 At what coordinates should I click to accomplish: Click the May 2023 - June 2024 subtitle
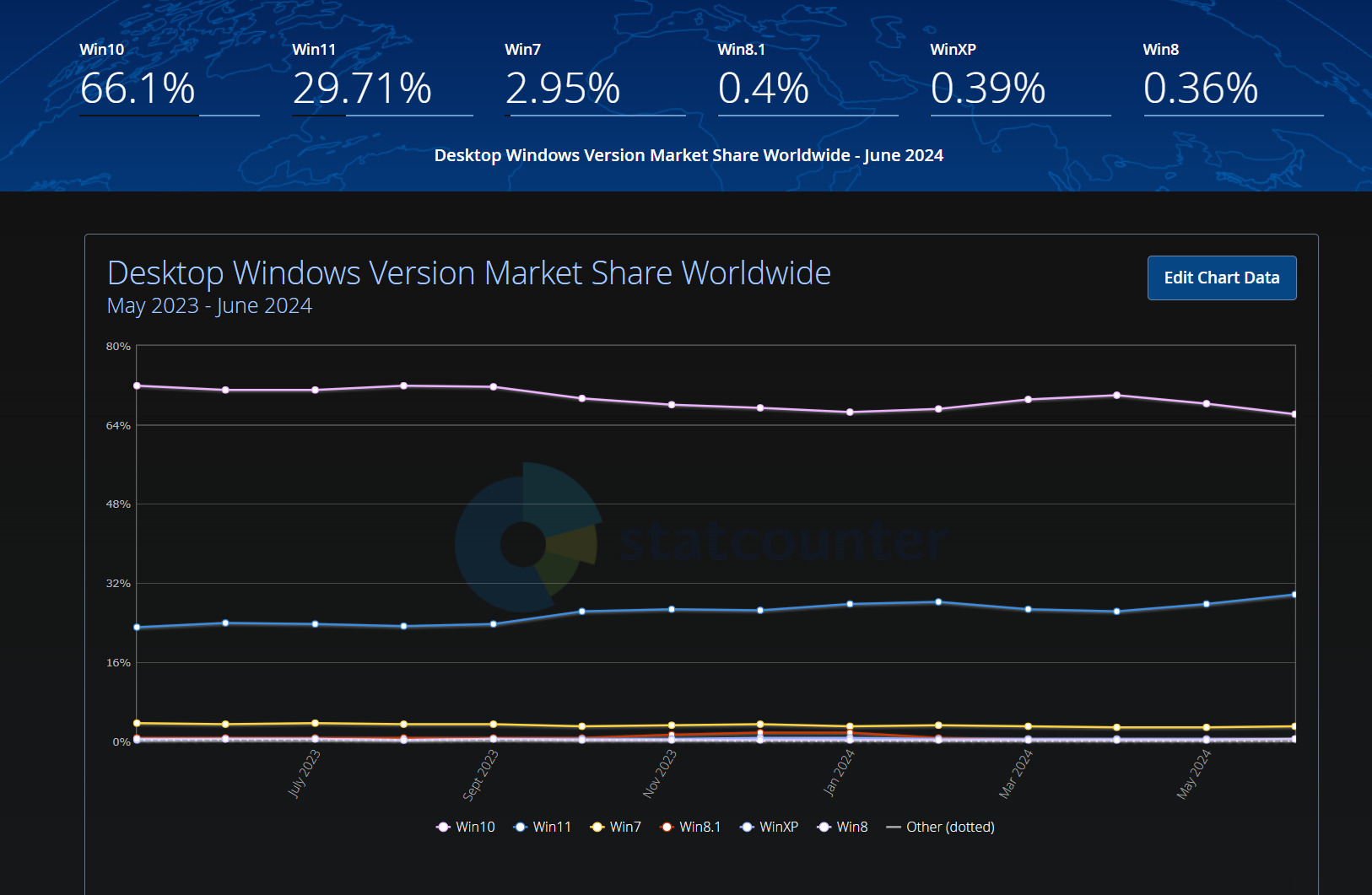pos(209,305)
